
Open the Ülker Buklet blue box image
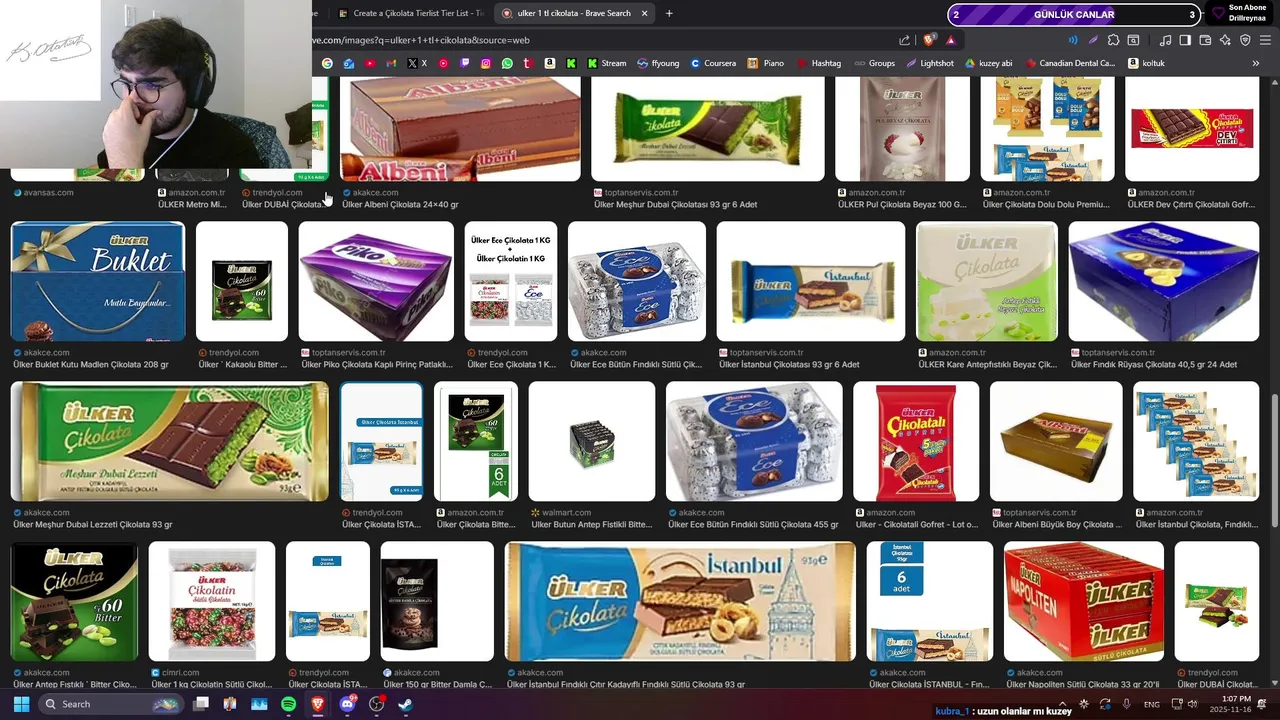pos(98,281)
